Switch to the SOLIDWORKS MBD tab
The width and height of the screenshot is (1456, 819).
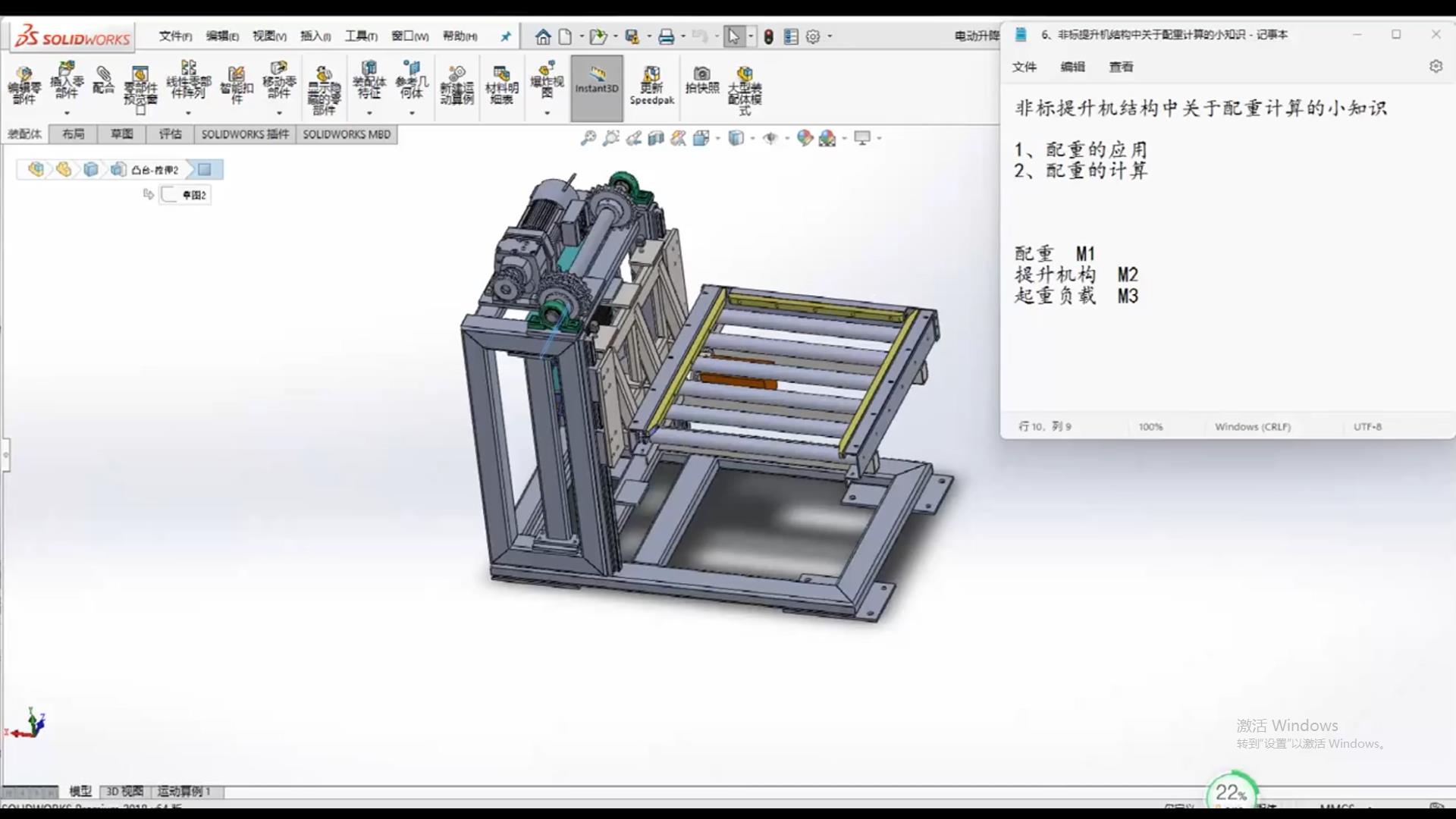(x=347, y=134)
